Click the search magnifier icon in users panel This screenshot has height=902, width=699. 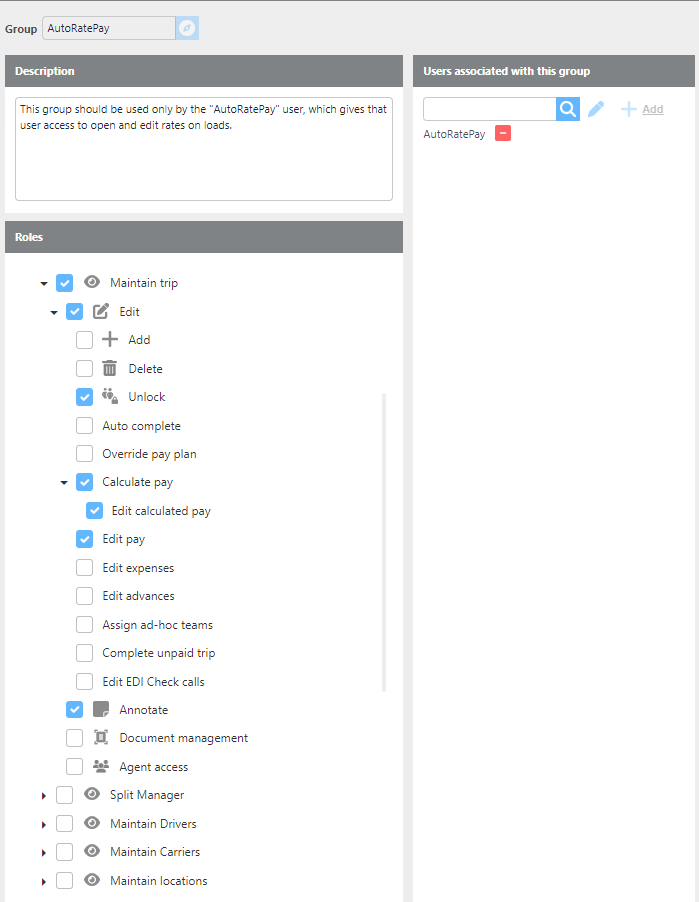[568, 109]
